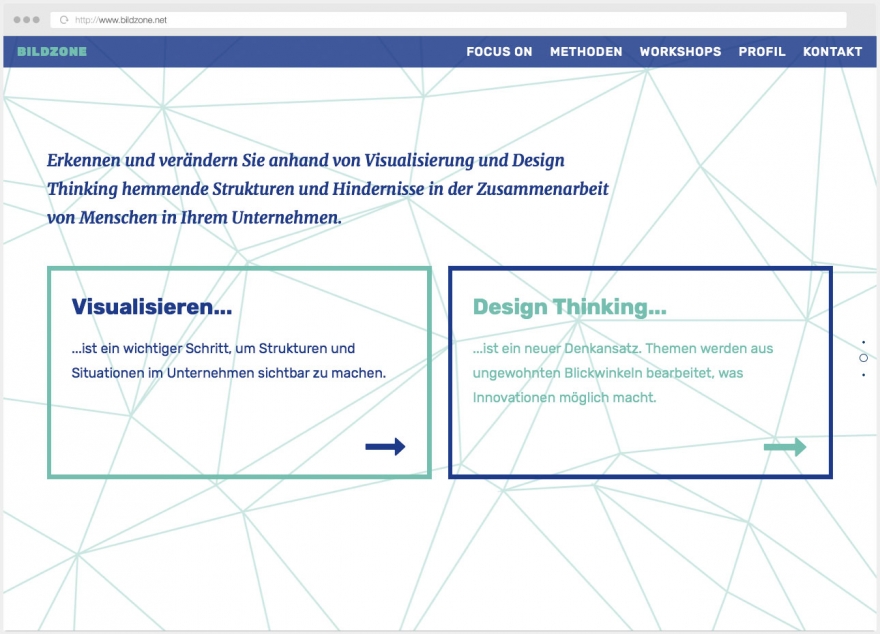880x634 pixels.
Task: Focus the address bar showing www.bildzone.net
Action: (x=448, y=20)
